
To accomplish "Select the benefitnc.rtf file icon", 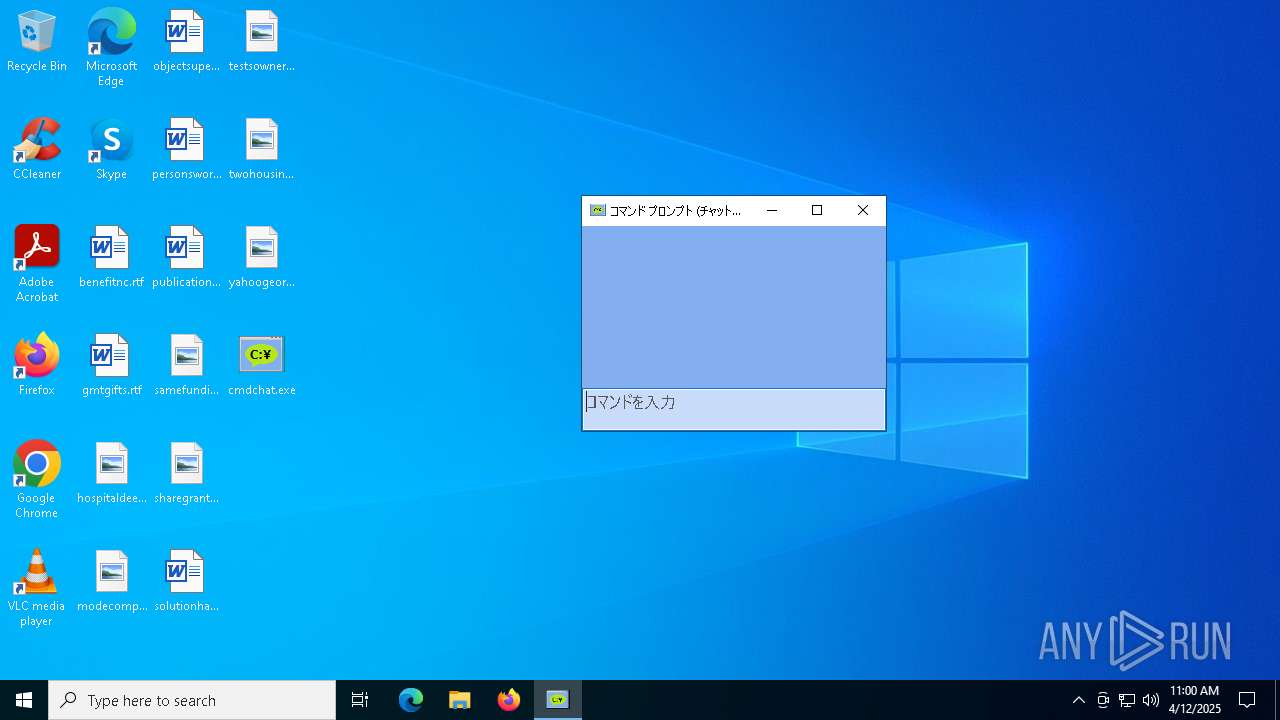I will click(111, 258).
